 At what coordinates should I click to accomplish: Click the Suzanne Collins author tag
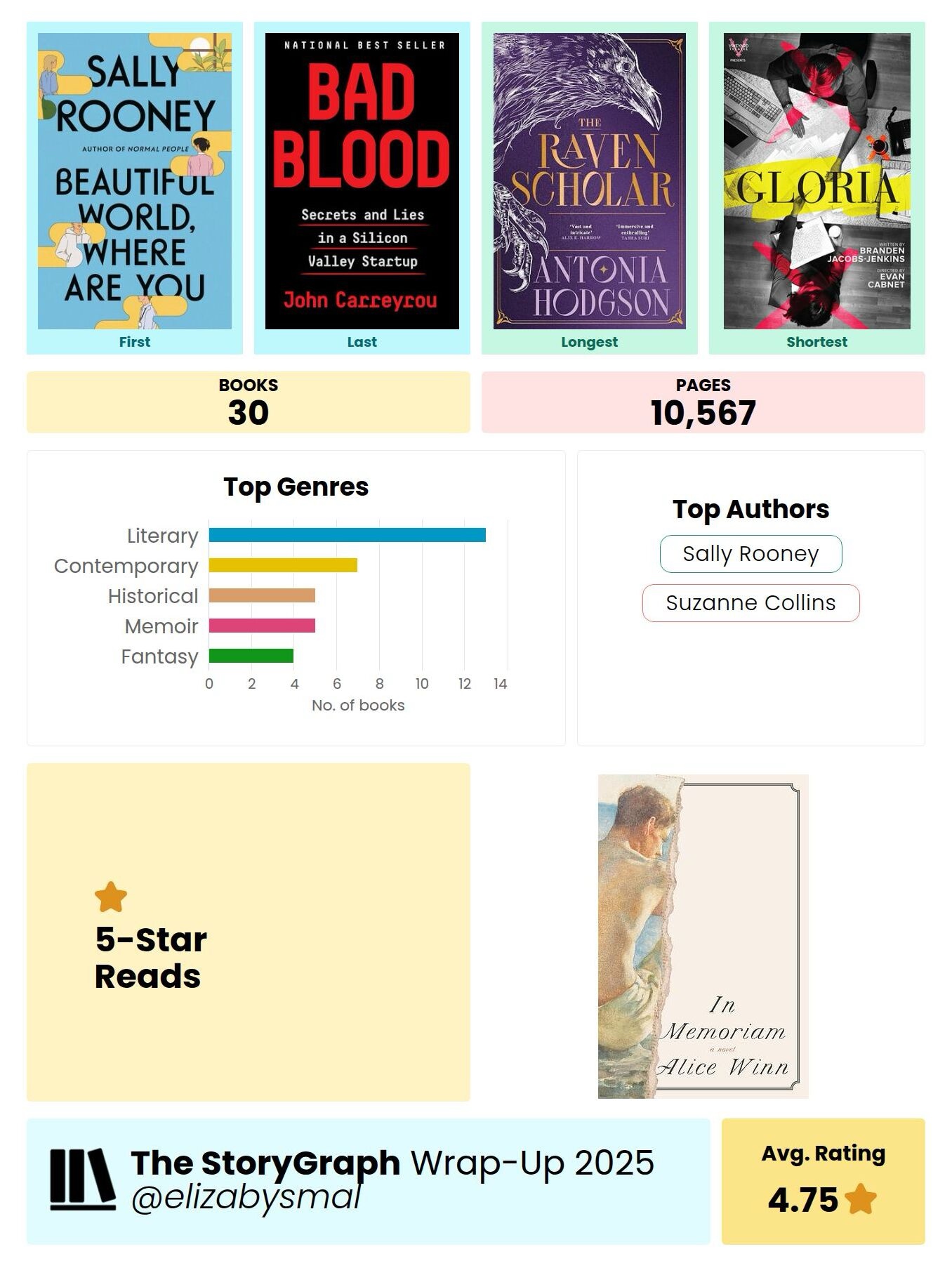[751, 603]
